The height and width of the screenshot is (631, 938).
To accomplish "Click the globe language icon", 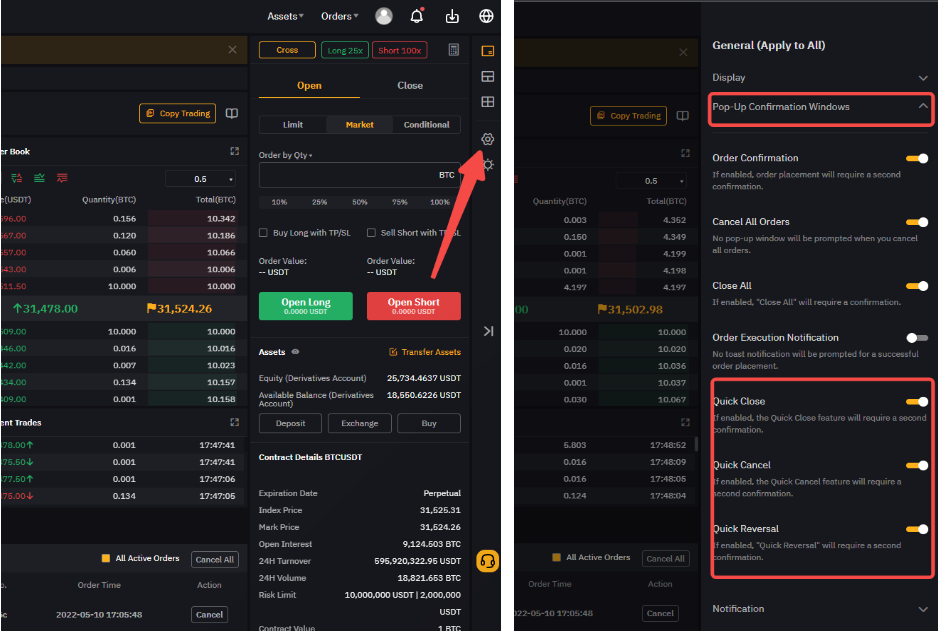I will tap(486, 16).
